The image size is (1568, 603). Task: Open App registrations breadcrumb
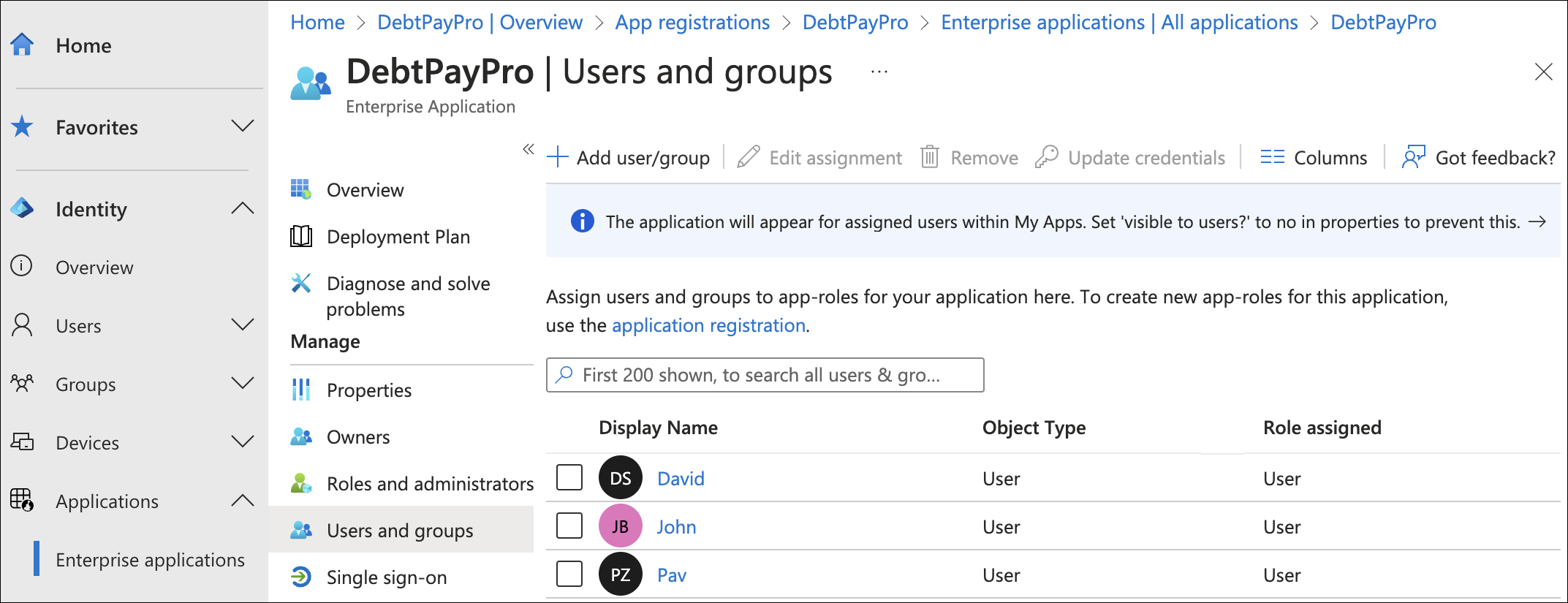692,23
